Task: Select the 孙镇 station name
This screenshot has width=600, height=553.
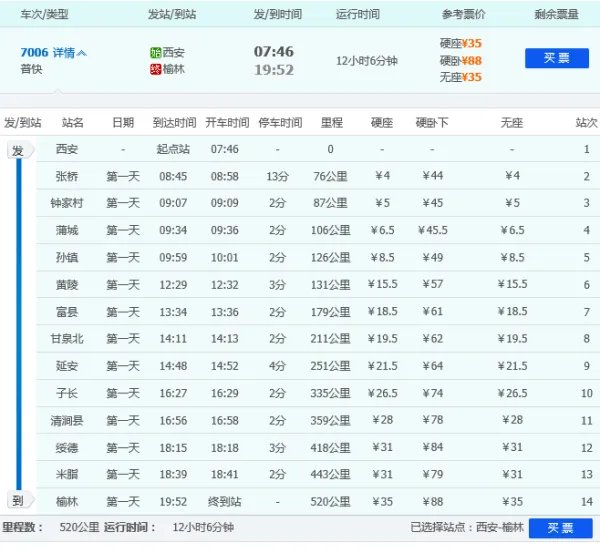Action: [x=67, y=257]
